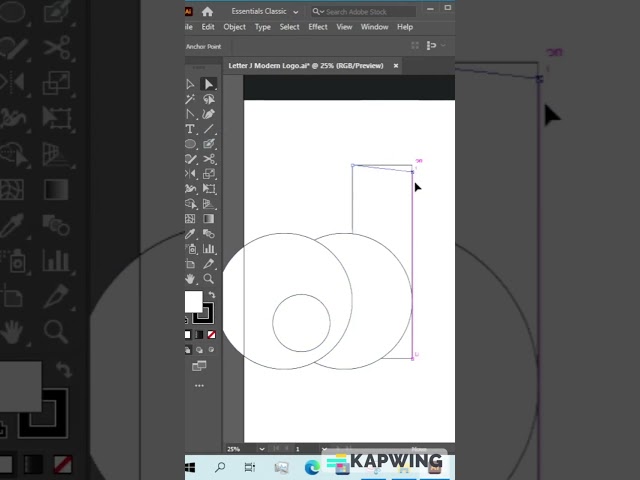Open Task View on the taskbar

[x=249, y=467]
